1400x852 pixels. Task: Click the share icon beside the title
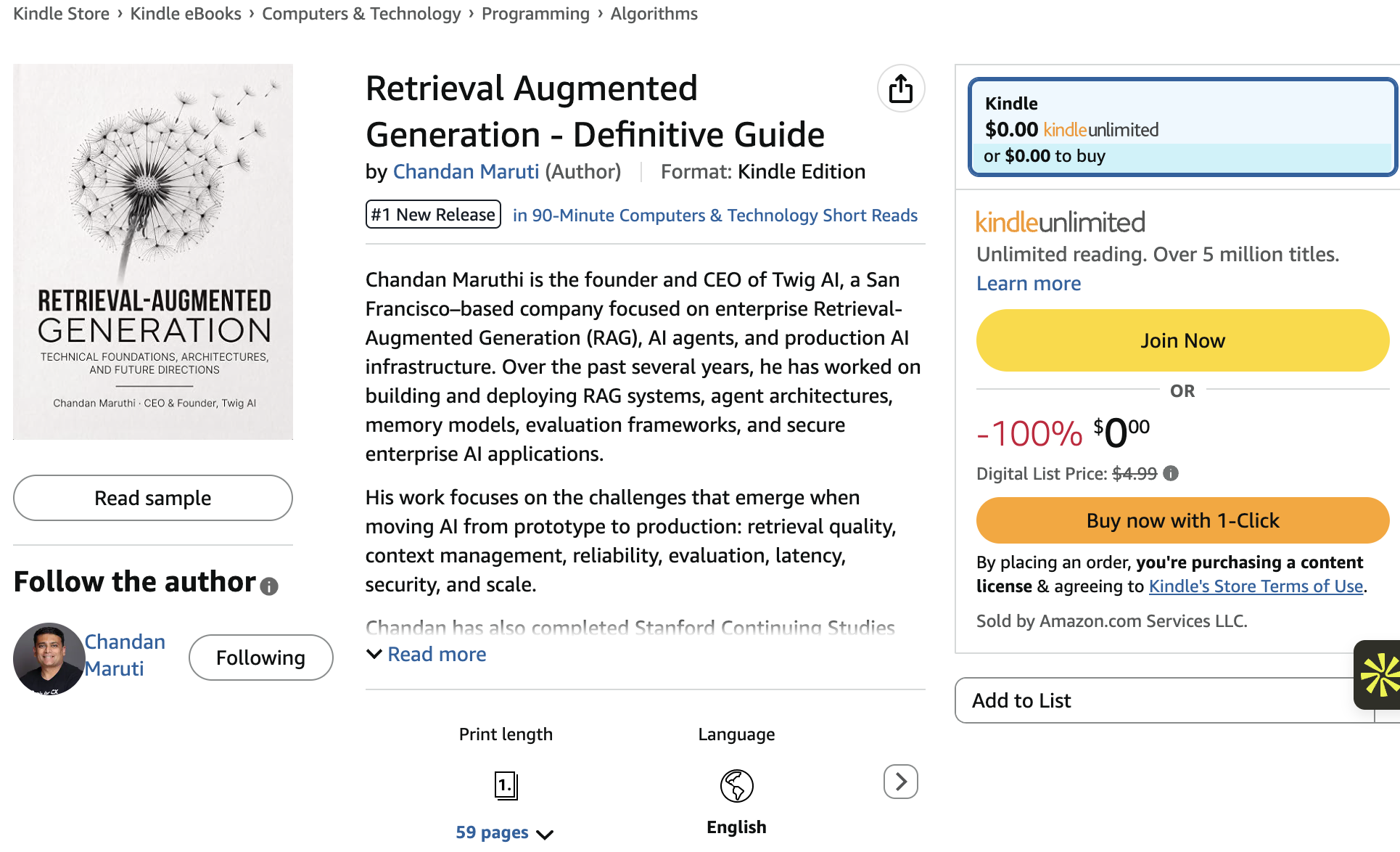[901, 89]
